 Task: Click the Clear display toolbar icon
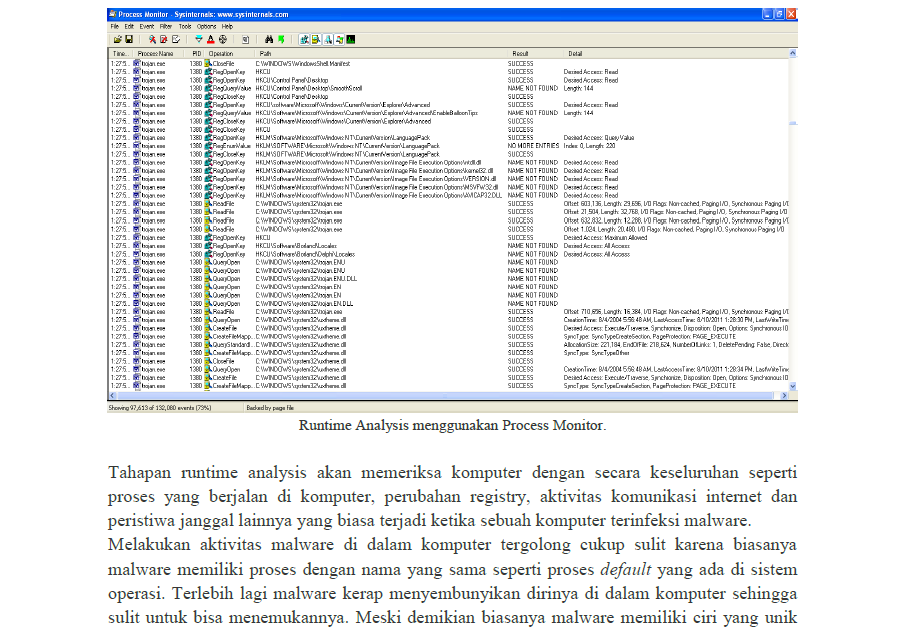(x=176, y=39)
